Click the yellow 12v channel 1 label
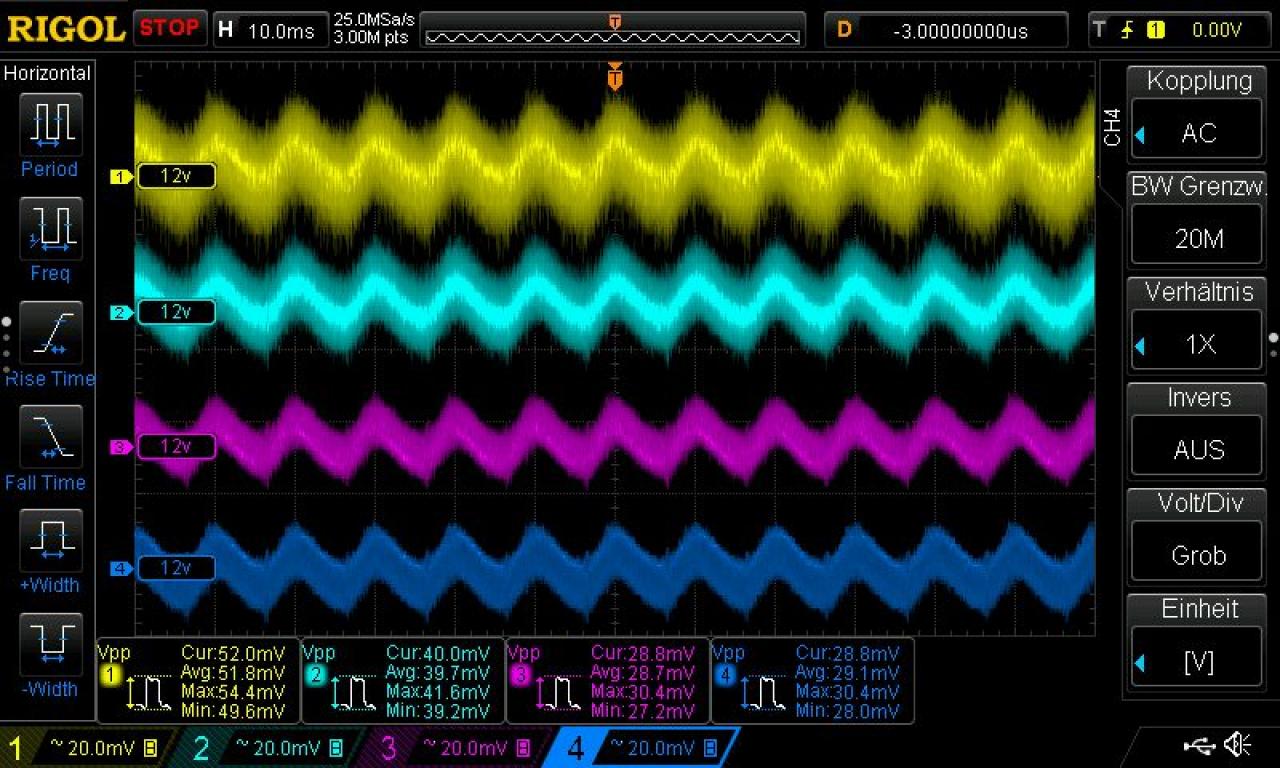The image size is (1280, 768). (176, 176)
